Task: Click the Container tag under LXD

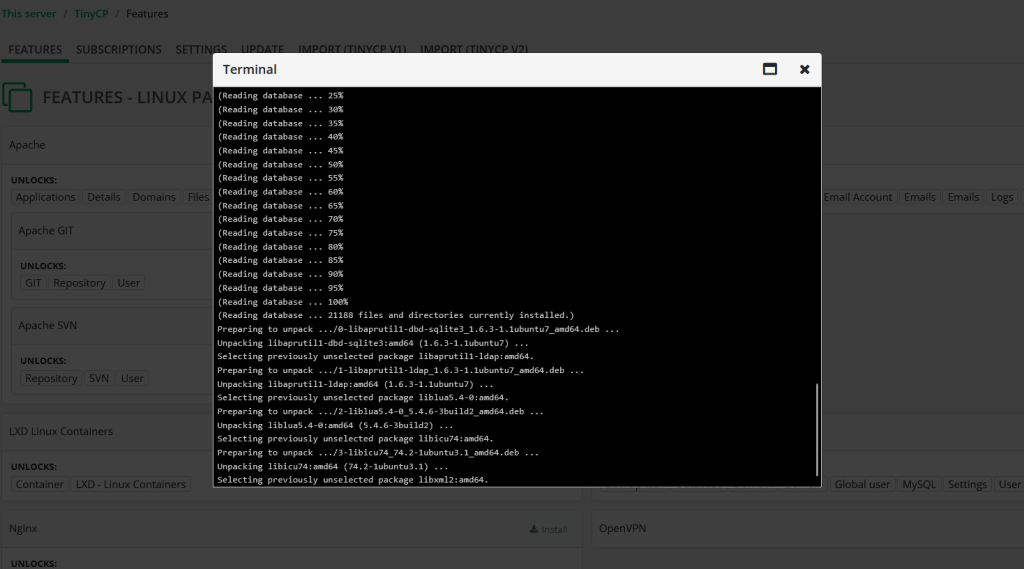Action: (40, 484)
